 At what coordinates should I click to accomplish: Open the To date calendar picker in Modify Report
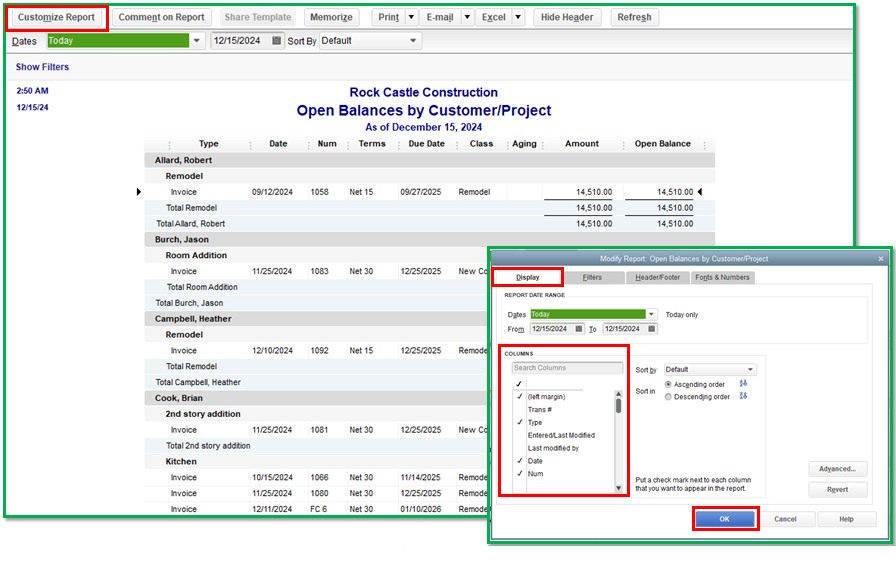coord(651,329)
